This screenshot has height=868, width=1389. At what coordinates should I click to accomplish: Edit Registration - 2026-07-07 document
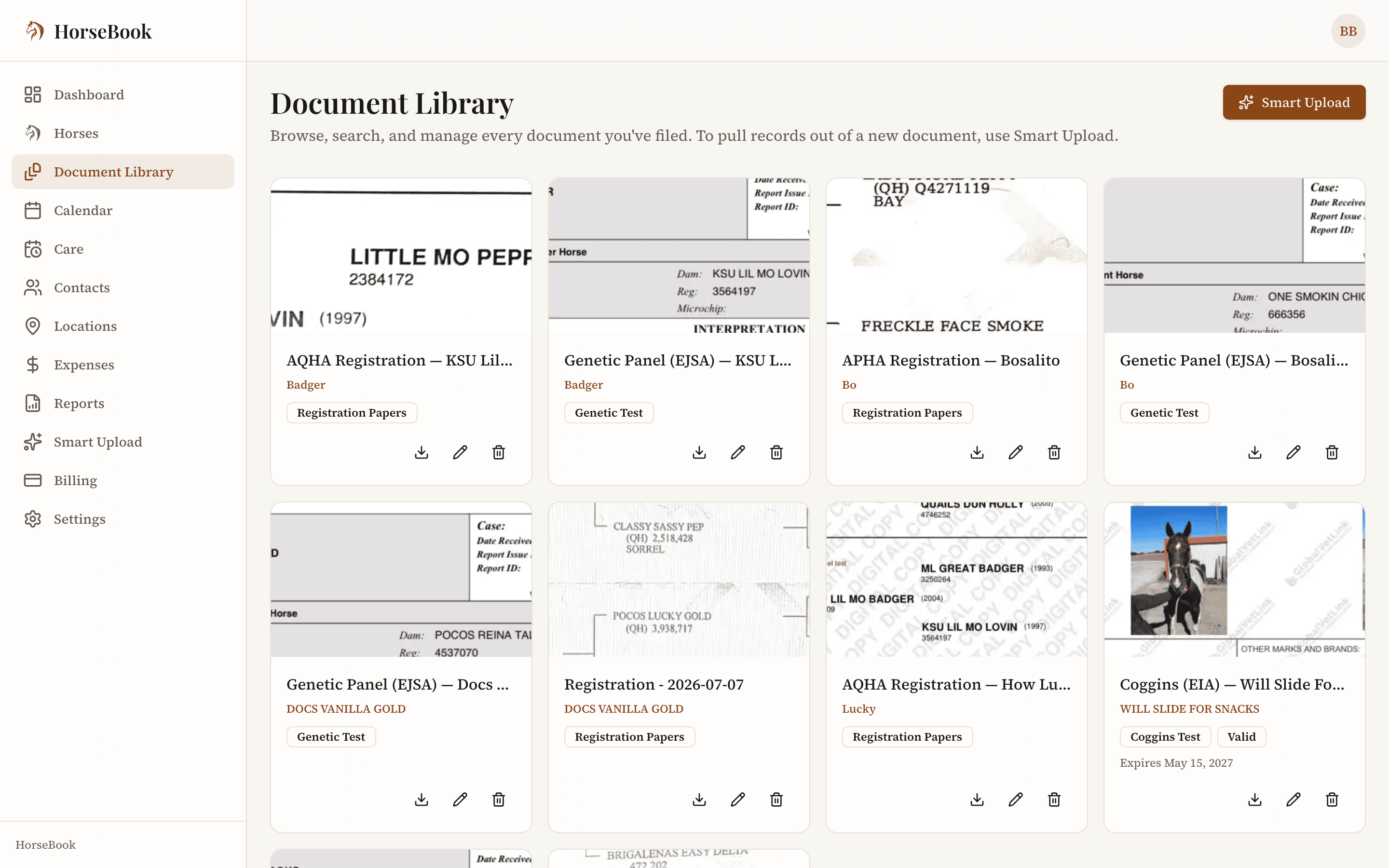[737, 800]
